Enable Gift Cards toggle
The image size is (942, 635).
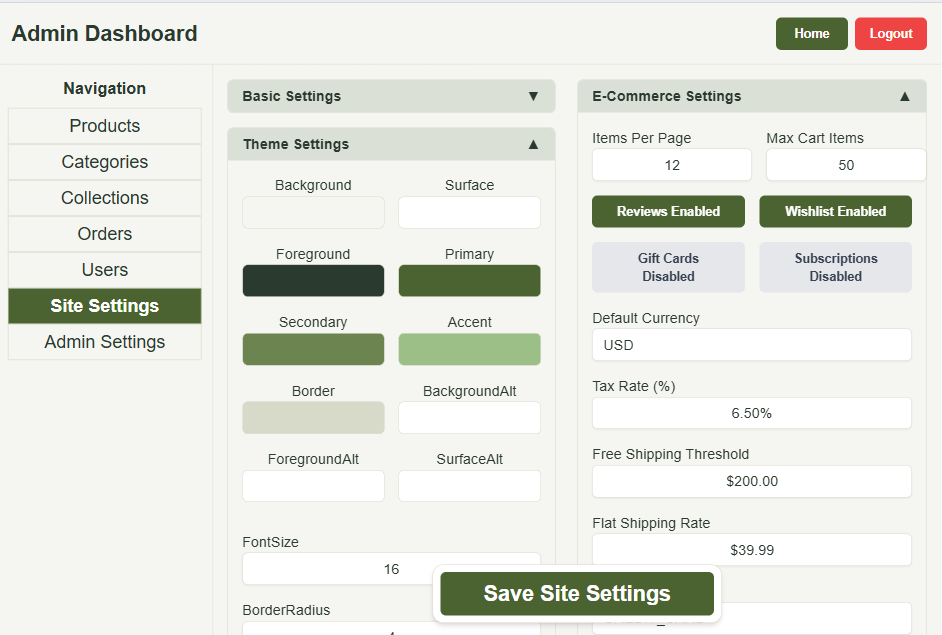coord(668,267)
